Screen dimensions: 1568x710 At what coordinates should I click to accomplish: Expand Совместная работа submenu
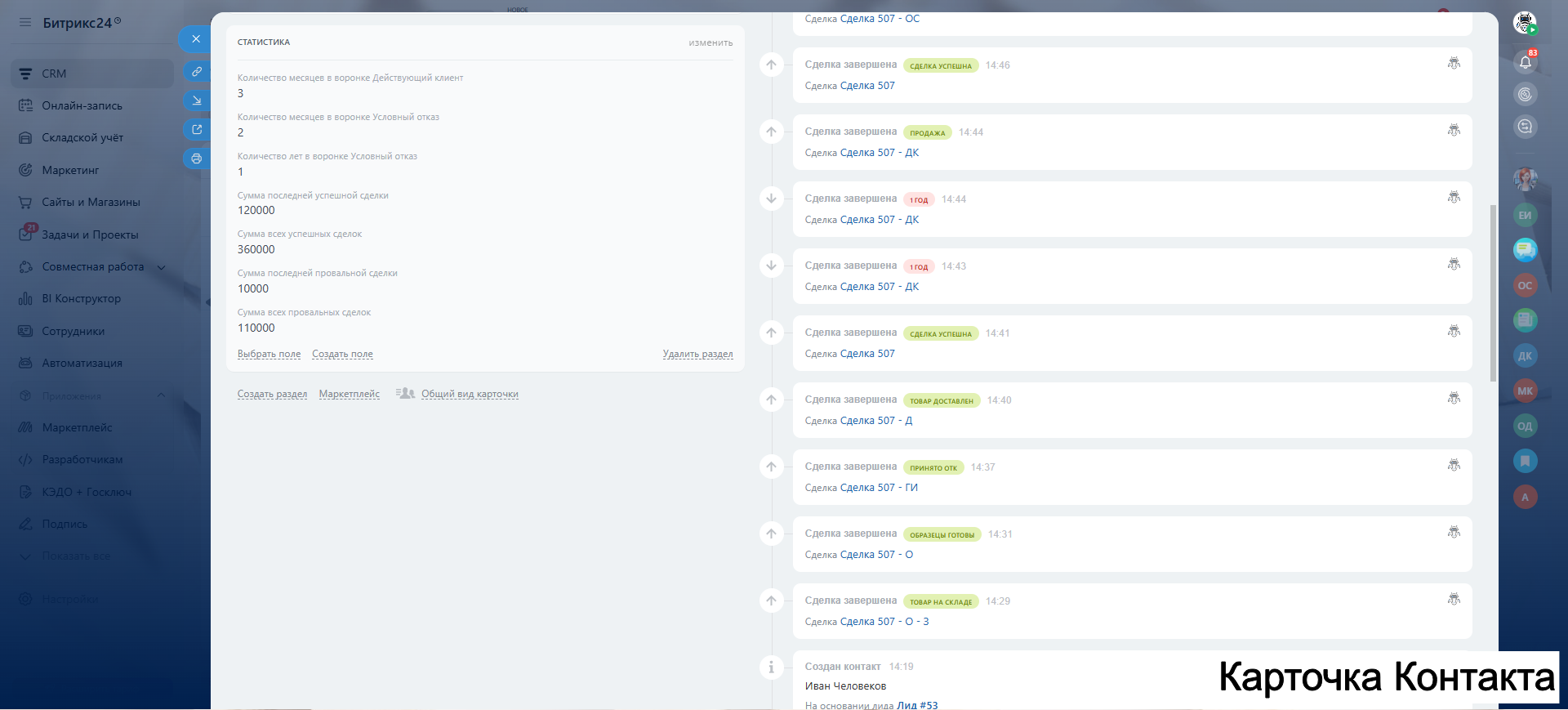pyautogui.click(x=162, y=267)
